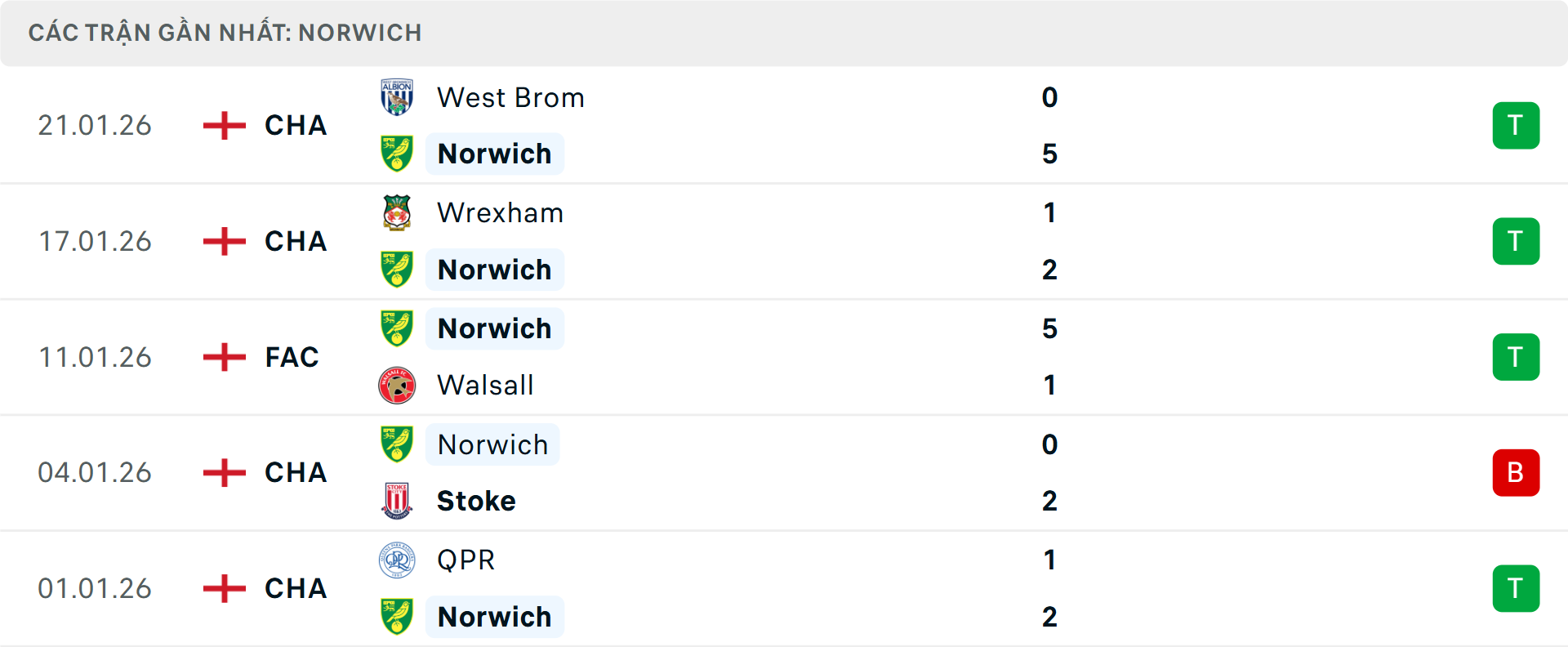Click the Các trận gần nhất: Norwich header
The width and height of the screenshot is (1568, 647).
(225, 33)
